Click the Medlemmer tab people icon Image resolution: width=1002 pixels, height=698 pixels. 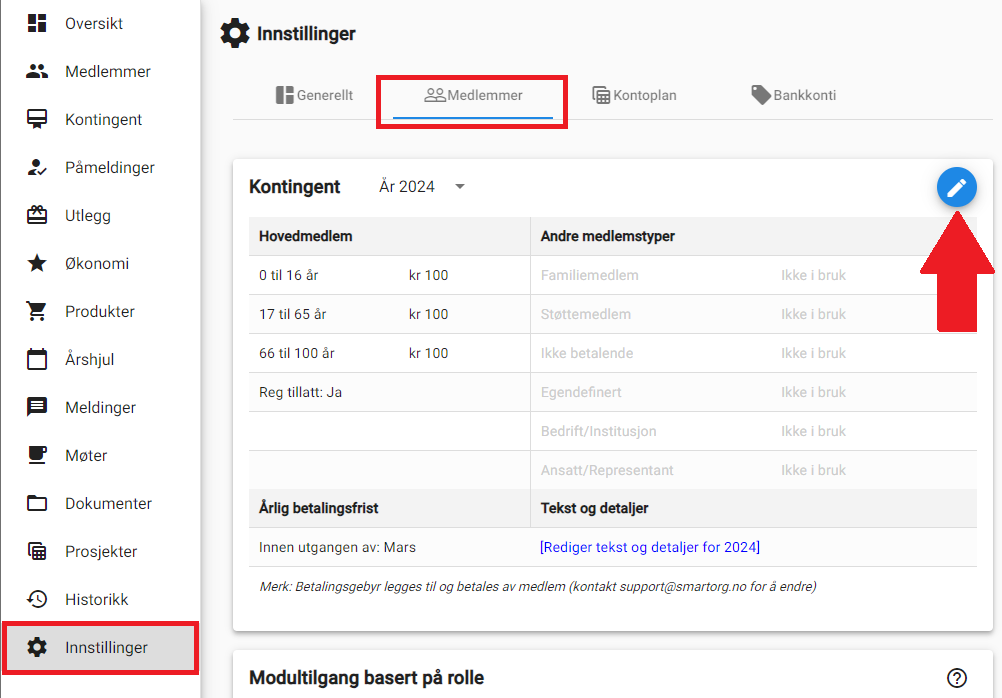435,95
